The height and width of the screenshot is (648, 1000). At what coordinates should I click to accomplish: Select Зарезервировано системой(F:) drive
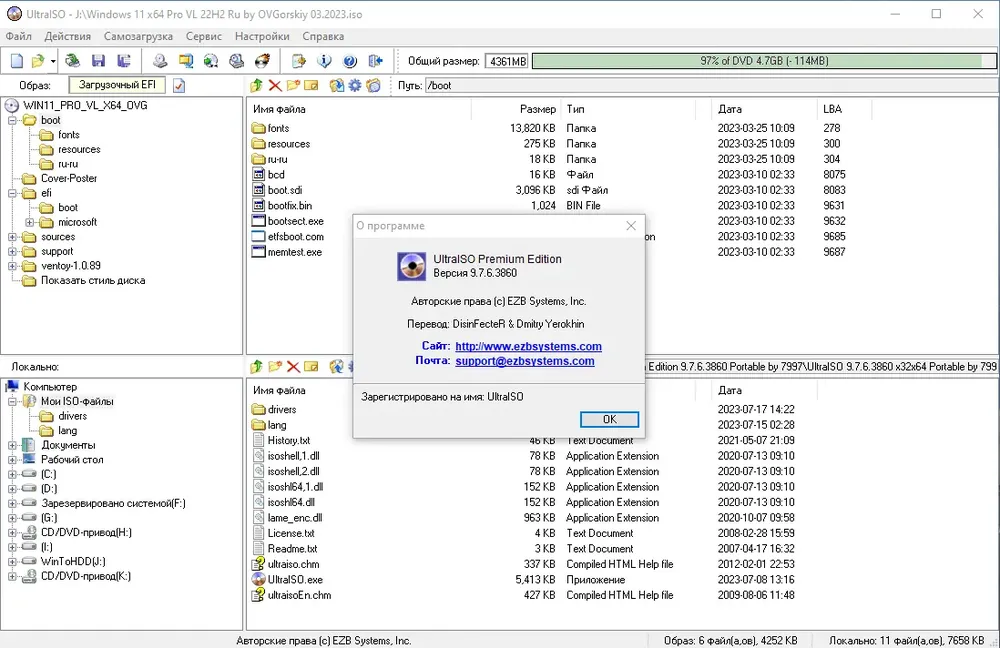click(113, 504)
